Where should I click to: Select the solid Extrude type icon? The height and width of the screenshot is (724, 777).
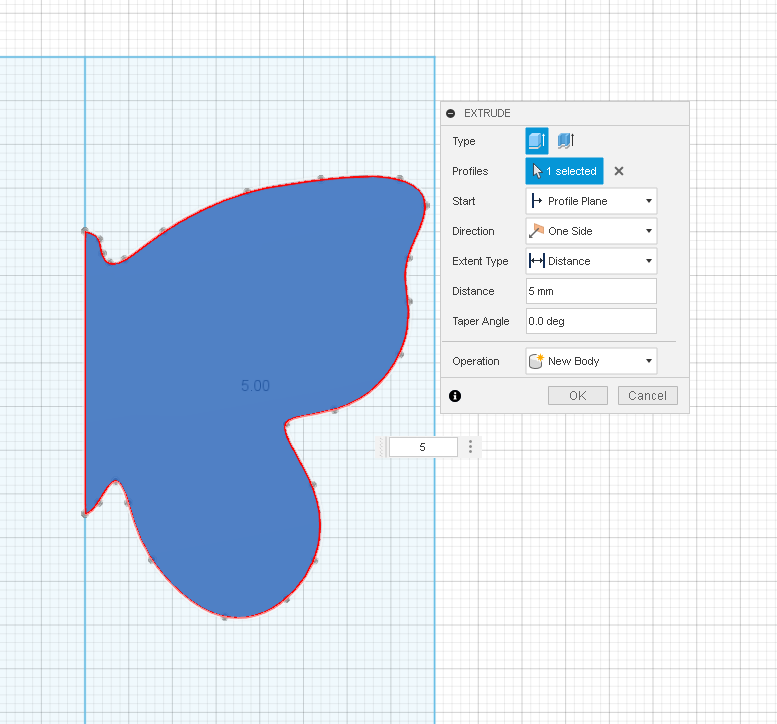pos(537,141)
